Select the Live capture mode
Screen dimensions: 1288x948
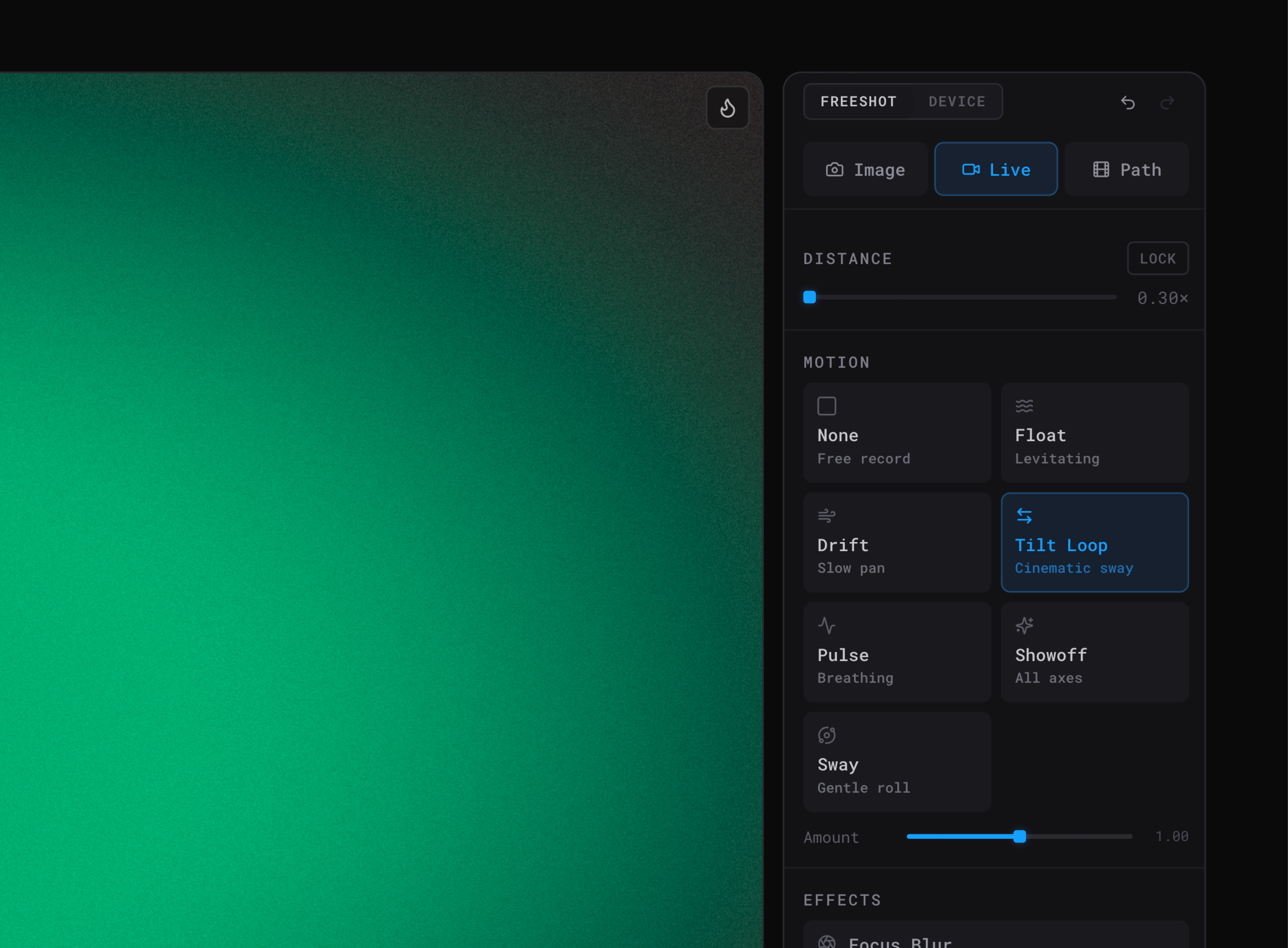996,169
